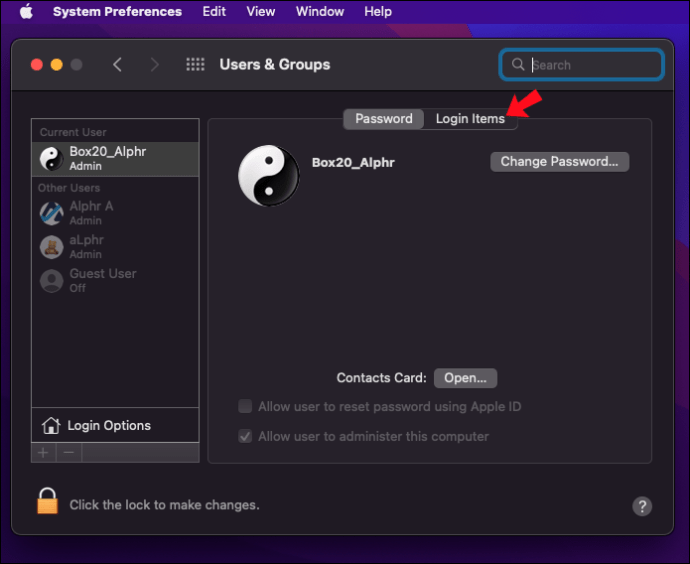Click the Box20_Alphr name label

point(353,163)
